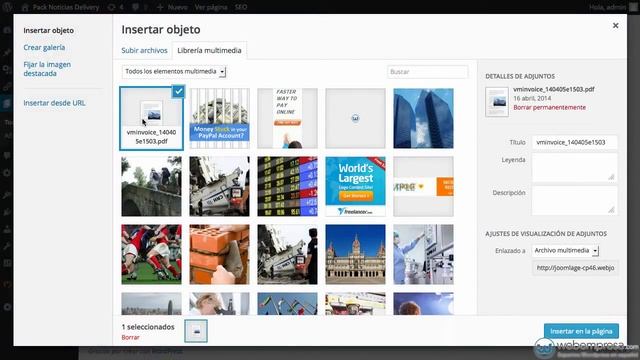Open the SEO menu in admin bar
Viewport: 640px width, 360px height.
point(241,7)
